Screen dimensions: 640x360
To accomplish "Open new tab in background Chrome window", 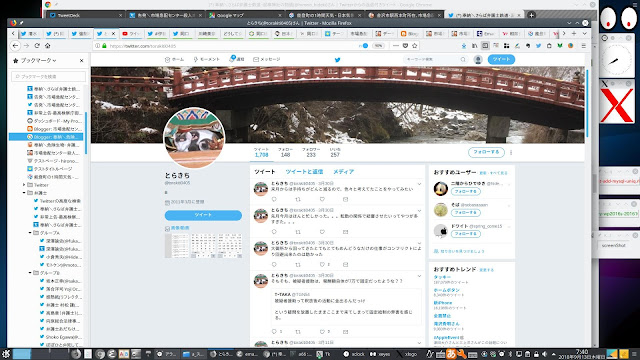I will pyautogui.click(x=531, y=15).
